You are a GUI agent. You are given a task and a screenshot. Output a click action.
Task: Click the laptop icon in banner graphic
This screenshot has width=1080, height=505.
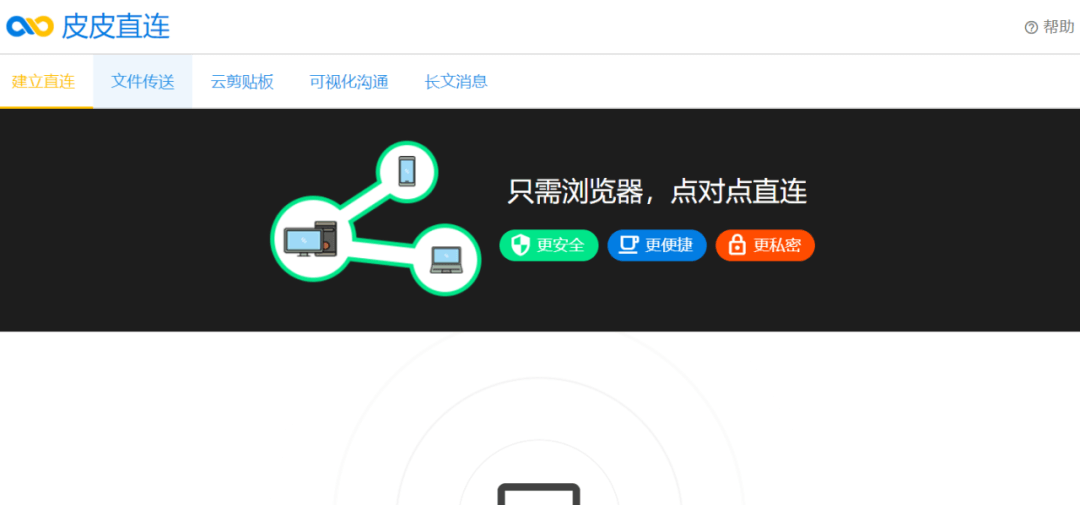coord(446,260)
